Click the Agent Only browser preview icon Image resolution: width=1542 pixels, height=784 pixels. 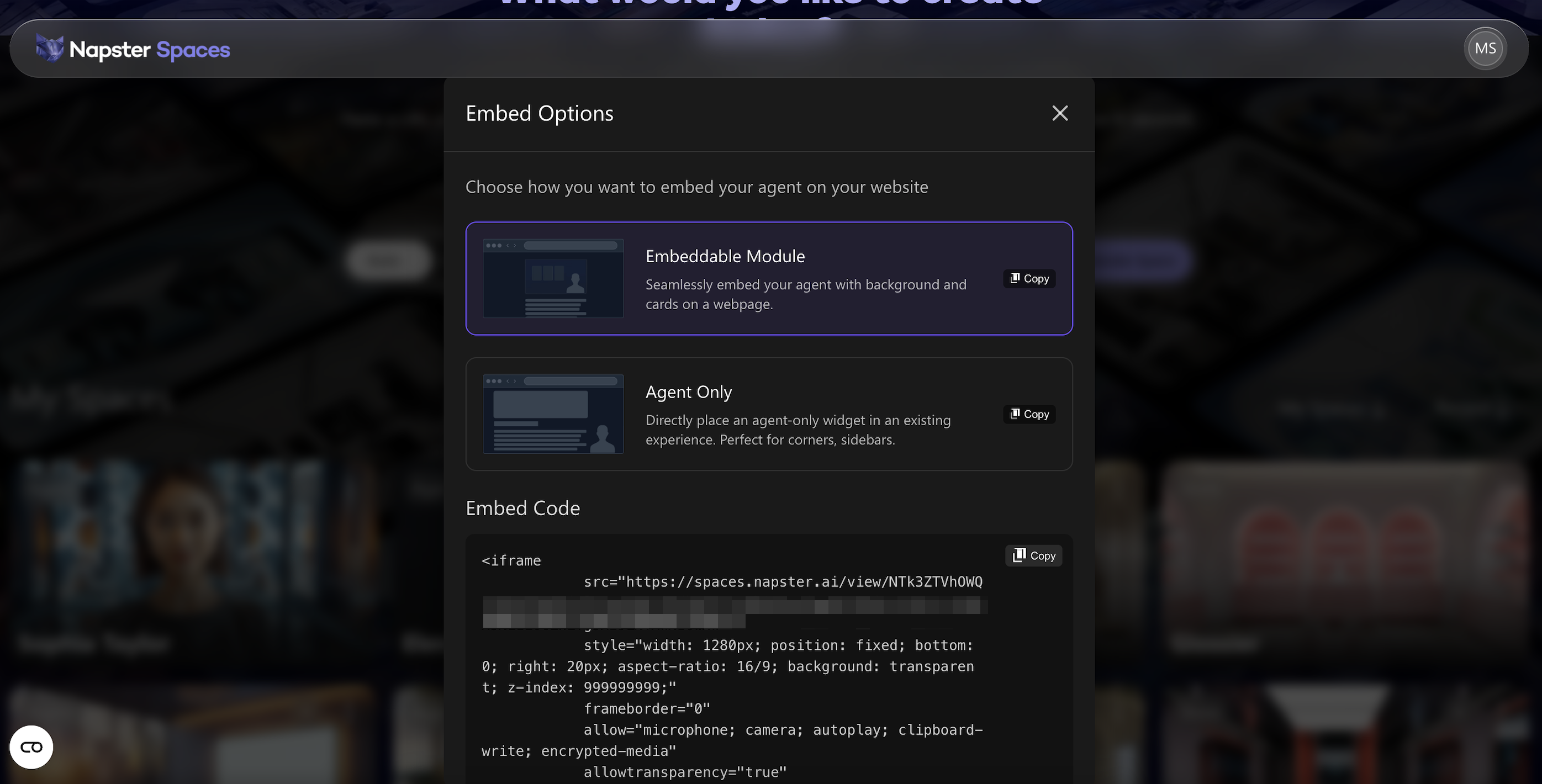pos(552,414)
